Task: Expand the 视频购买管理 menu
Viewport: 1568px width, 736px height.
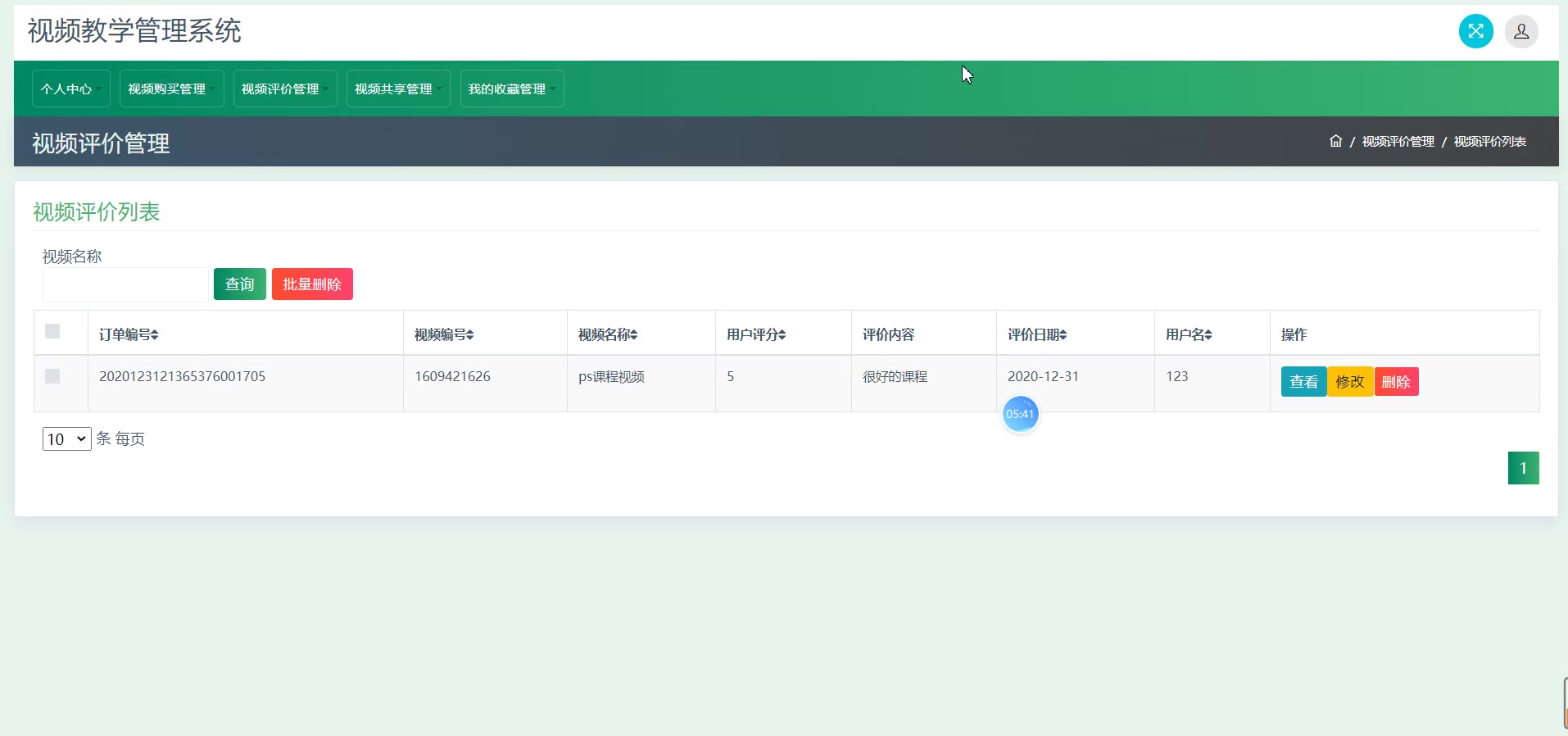Action: tap(171, 89)
